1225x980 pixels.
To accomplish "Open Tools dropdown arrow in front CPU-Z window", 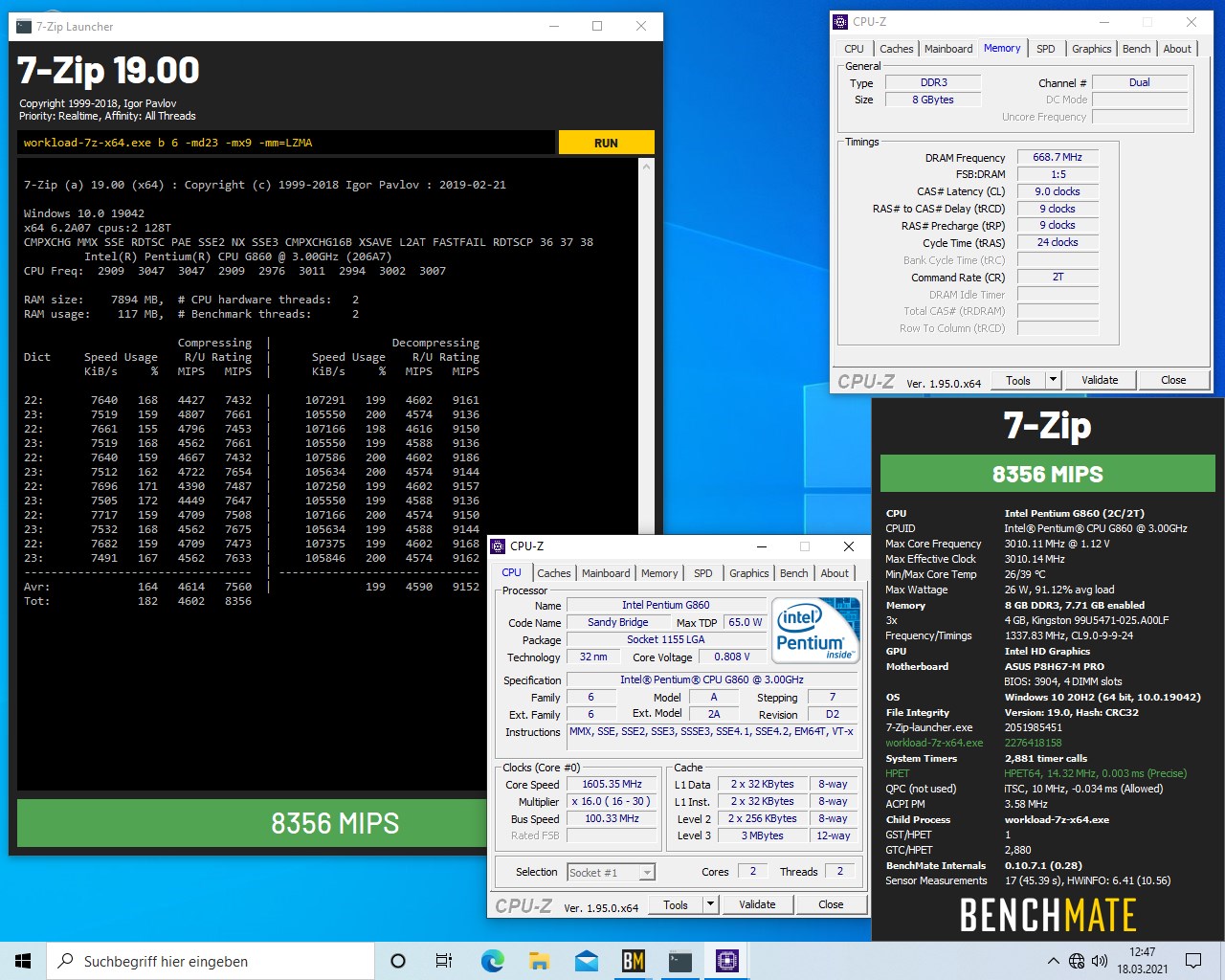I will pos(710,904).
